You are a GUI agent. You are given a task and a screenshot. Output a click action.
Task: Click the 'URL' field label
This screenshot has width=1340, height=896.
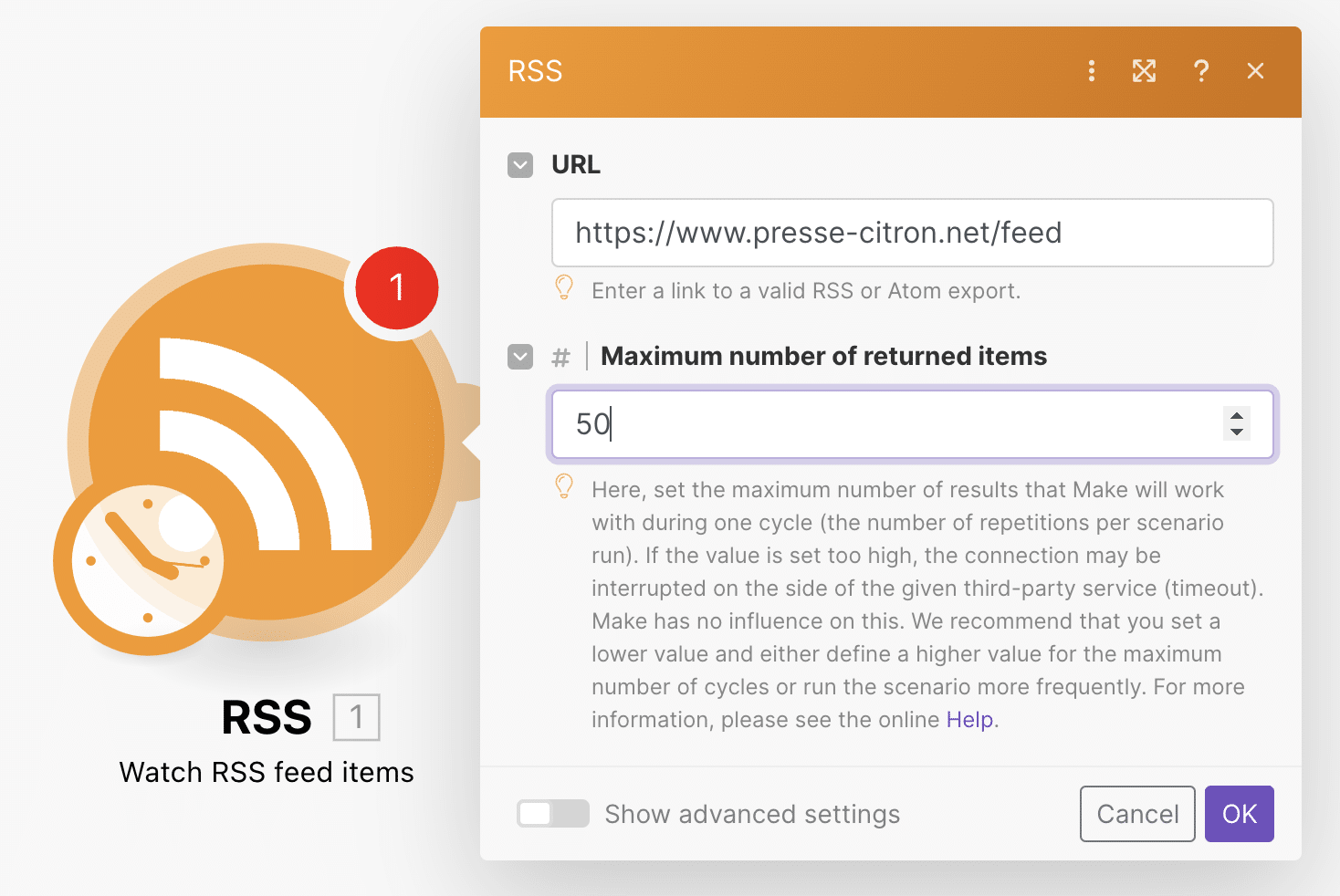pyautogui.click(x=576, y=165)
